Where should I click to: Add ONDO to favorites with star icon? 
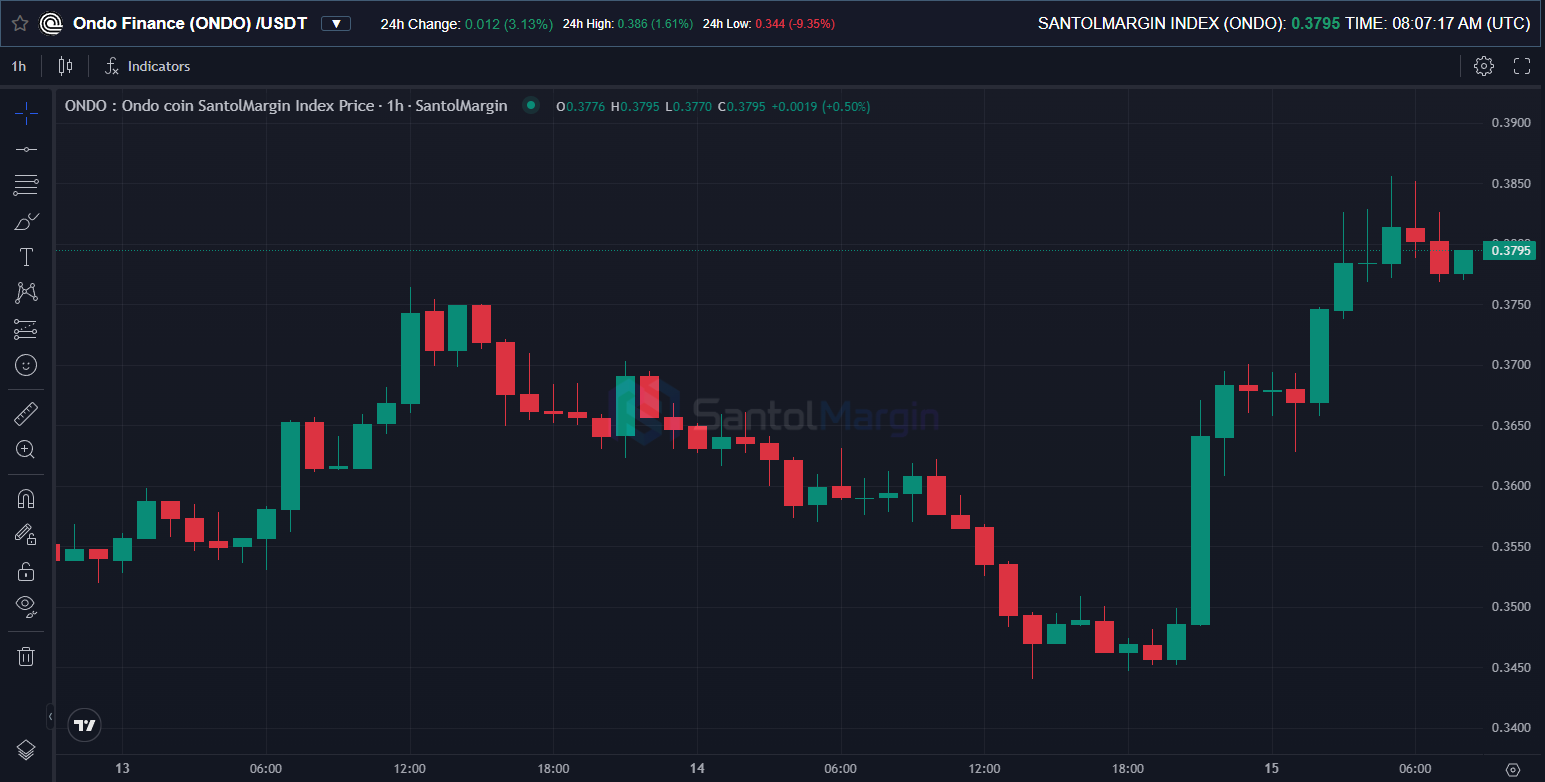20,23
